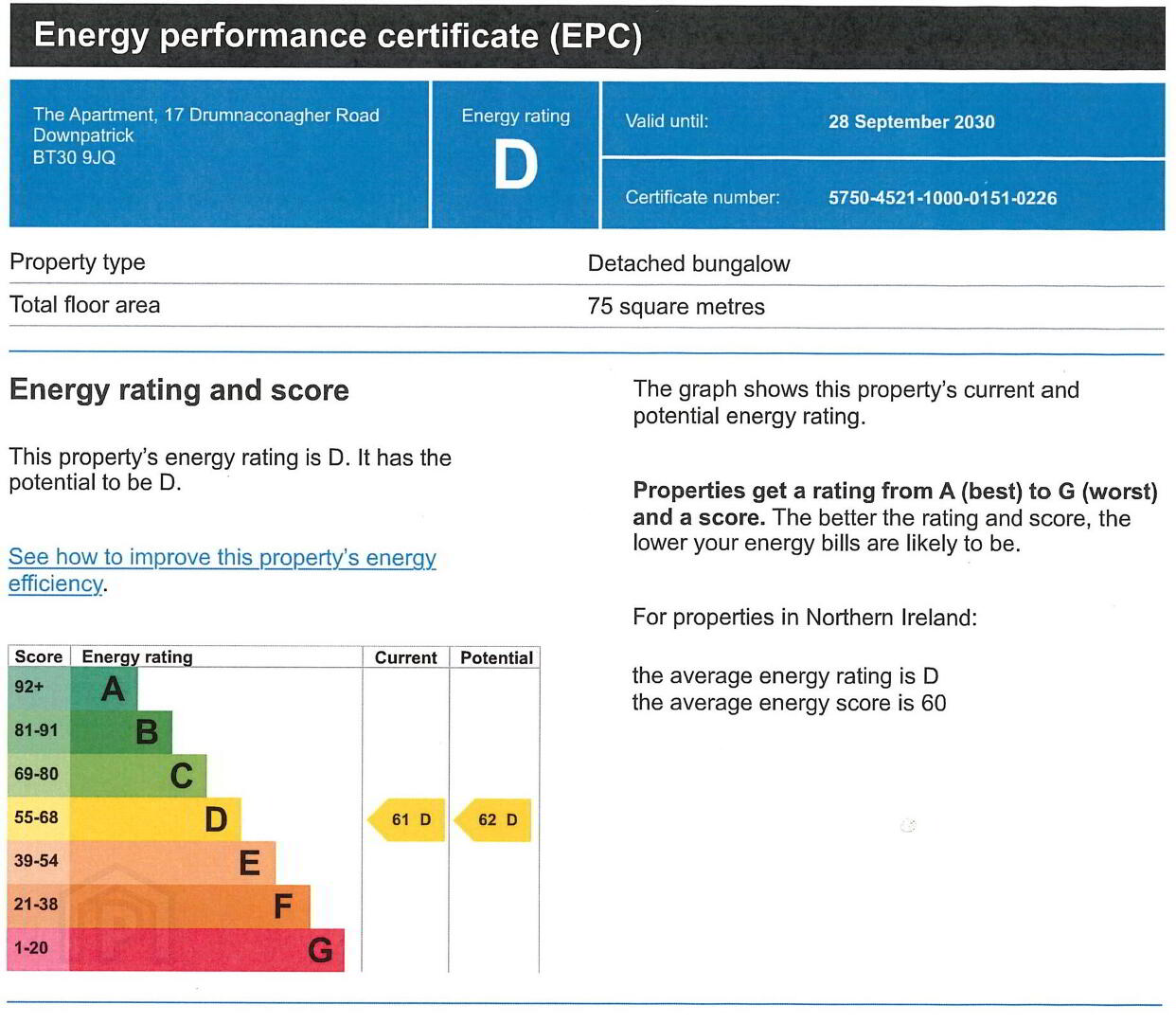
Task: Select the B rating bar
Action: tap(121, 731)
